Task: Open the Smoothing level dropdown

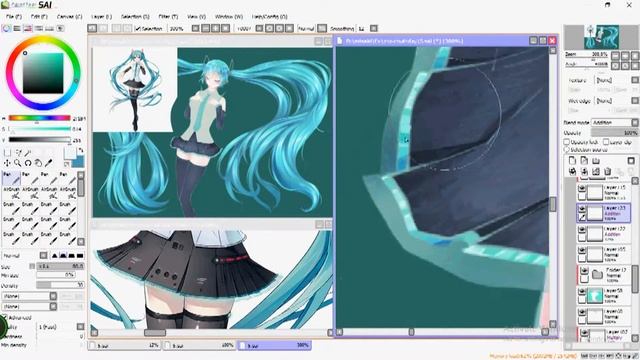Action: point(367,29)
